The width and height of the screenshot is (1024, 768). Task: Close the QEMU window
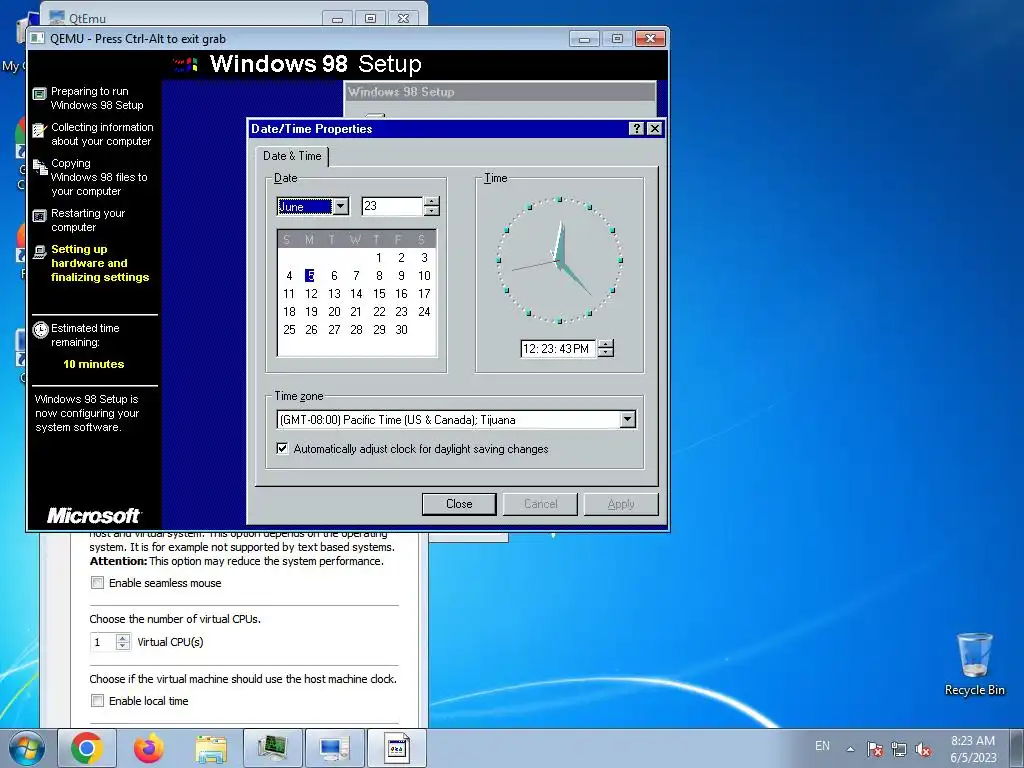pos(650,39)
